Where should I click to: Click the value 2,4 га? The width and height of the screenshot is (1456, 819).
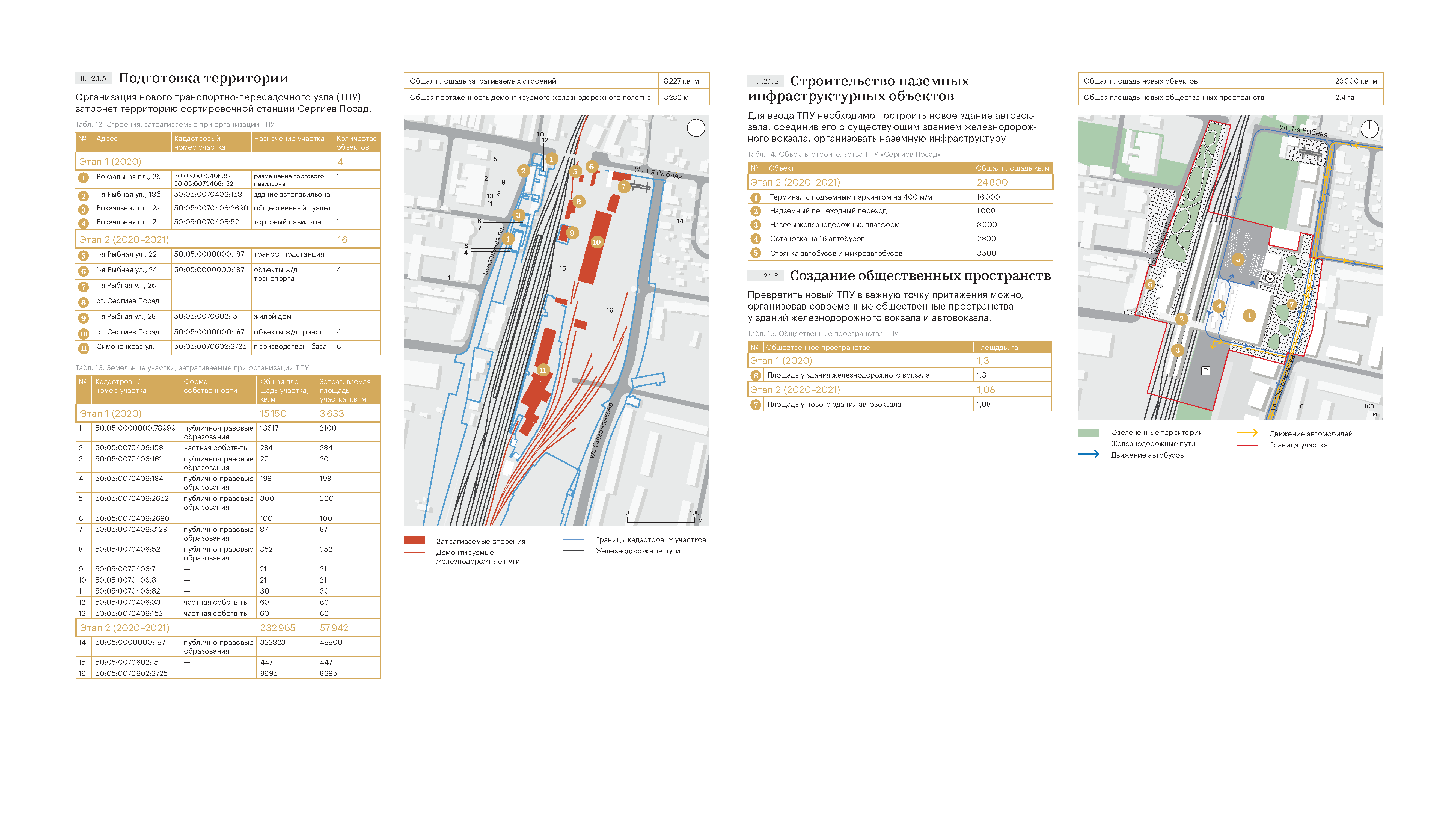[x=1344, y=97]
